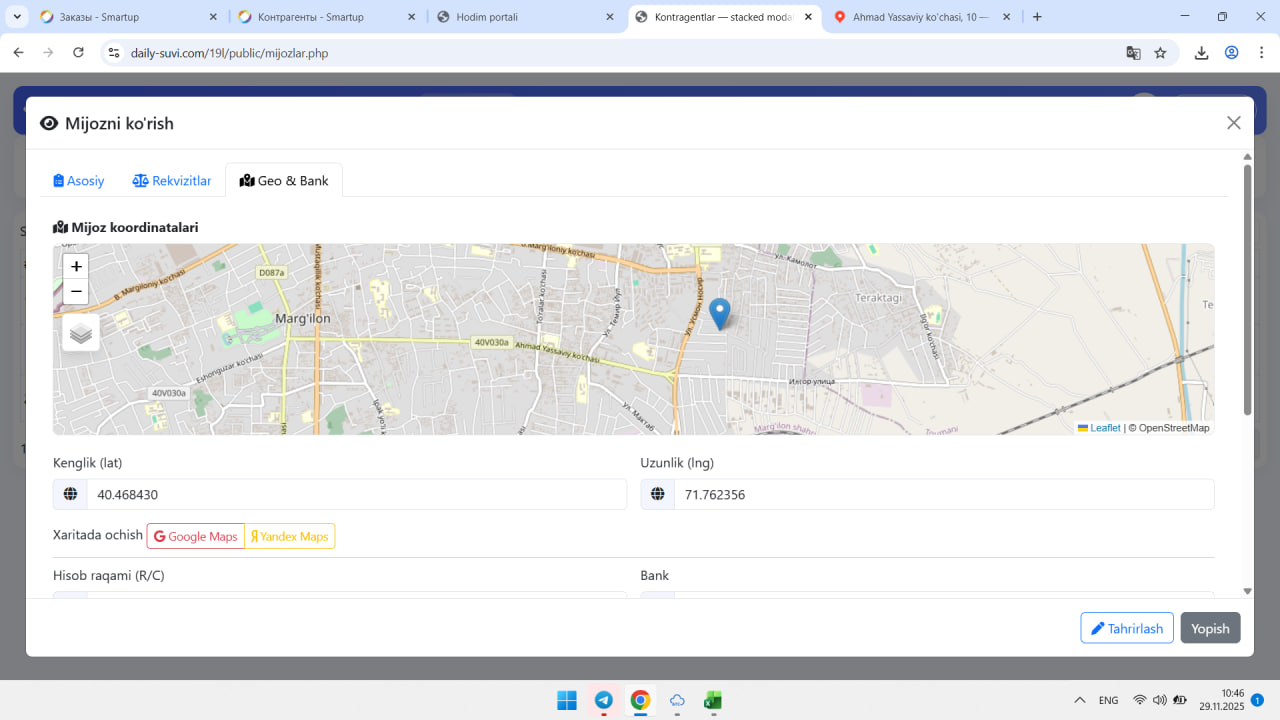Open the map layers control
The height and width of the screenshot is (720, 1280).
point(81,333)
